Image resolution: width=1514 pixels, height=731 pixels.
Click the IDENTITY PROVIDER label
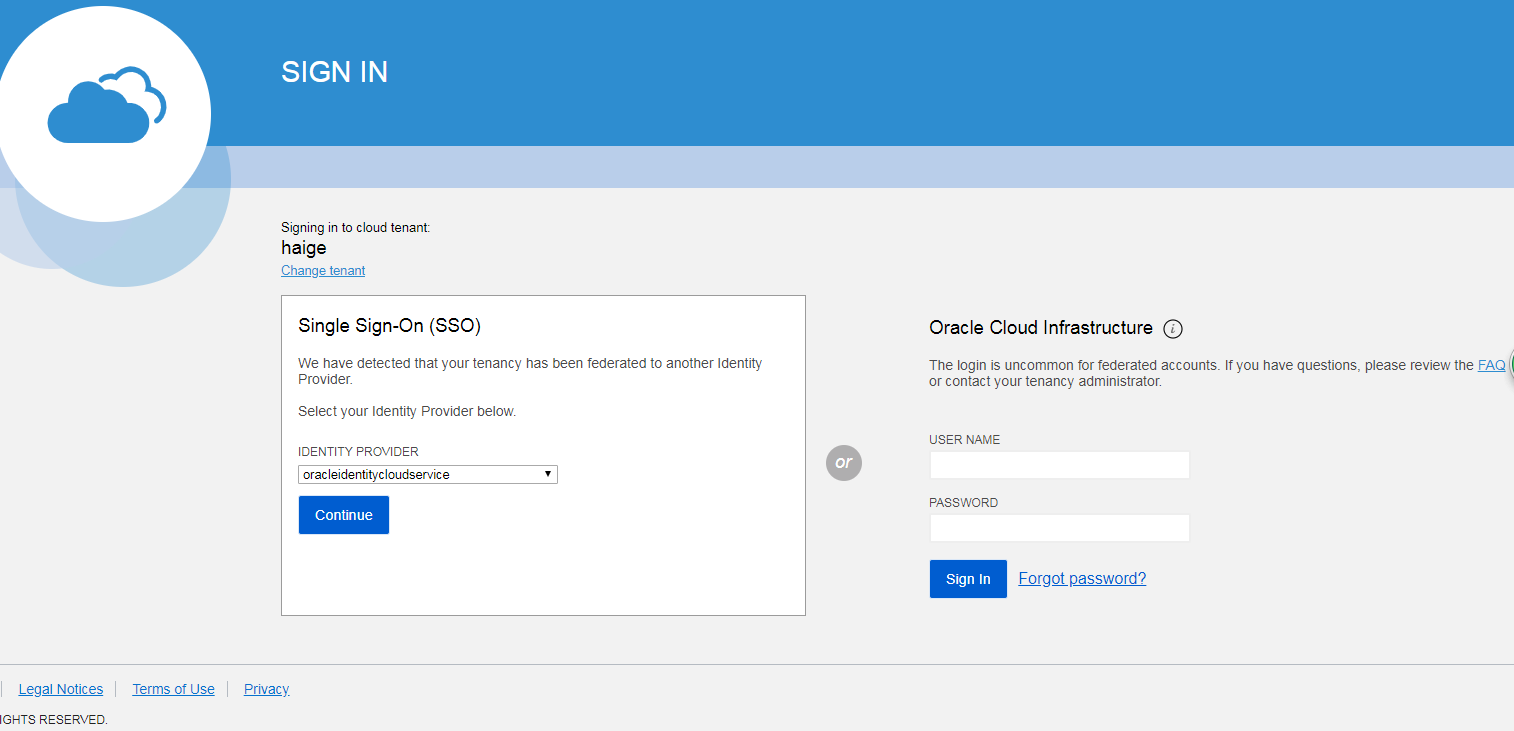pos(358,452)
